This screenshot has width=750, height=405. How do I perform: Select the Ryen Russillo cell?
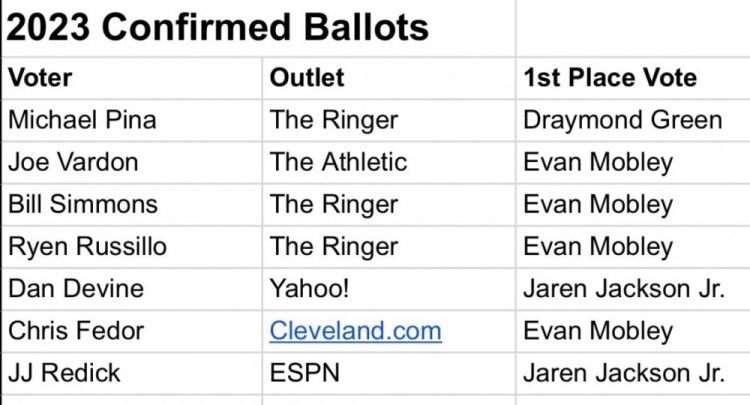click(x=132, y=247)
